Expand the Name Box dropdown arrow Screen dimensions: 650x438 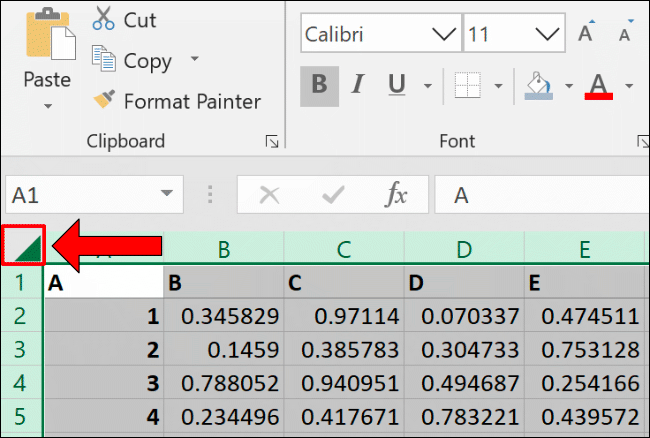(167, 194)
